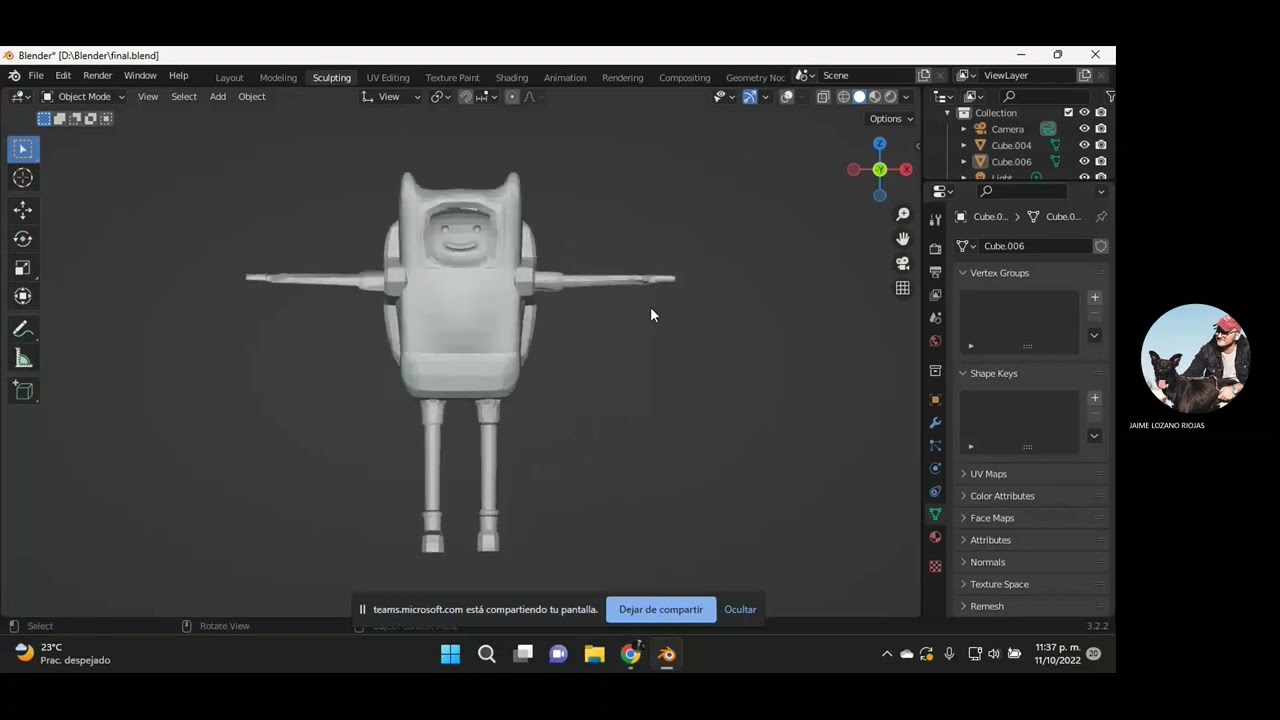Toggle X-ray display in viewport header
This screenshot has width=1280, height=720.
click(x=823, y=97)
